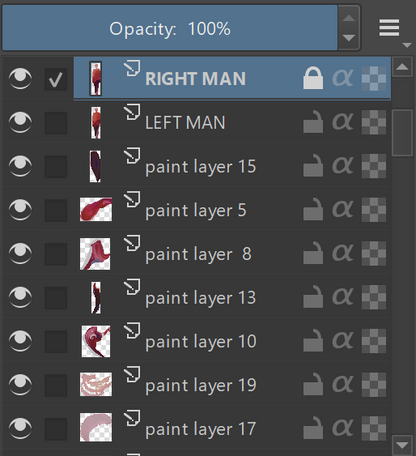Select the paint layer 5 layer name
The image size is (416, 456).
196,211
